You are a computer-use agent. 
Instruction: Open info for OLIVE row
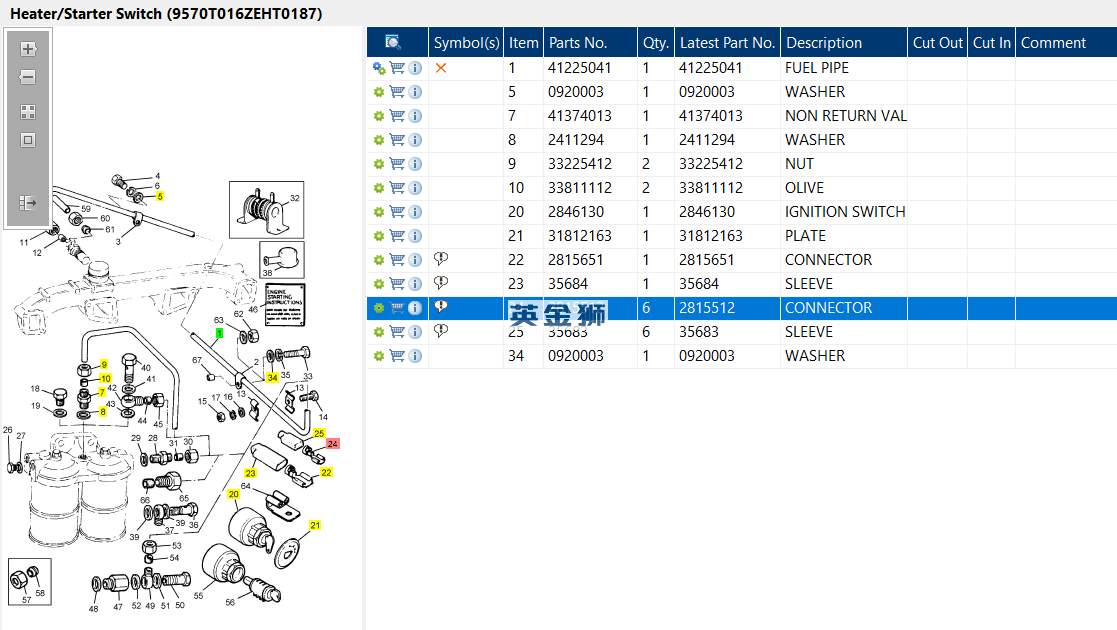415,188
